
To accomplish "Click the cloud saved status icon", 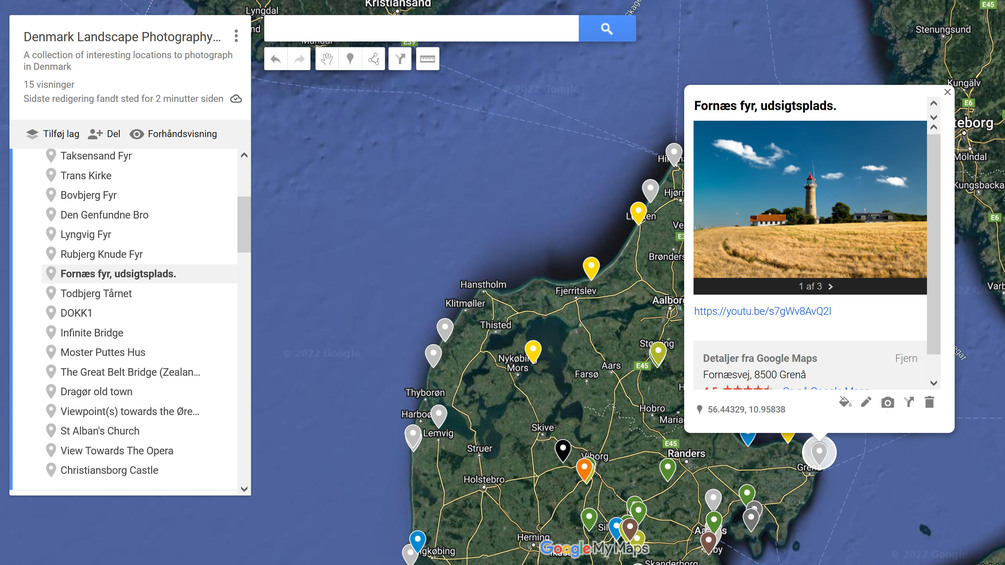I will pyautogui.click(x=236, y=99).
